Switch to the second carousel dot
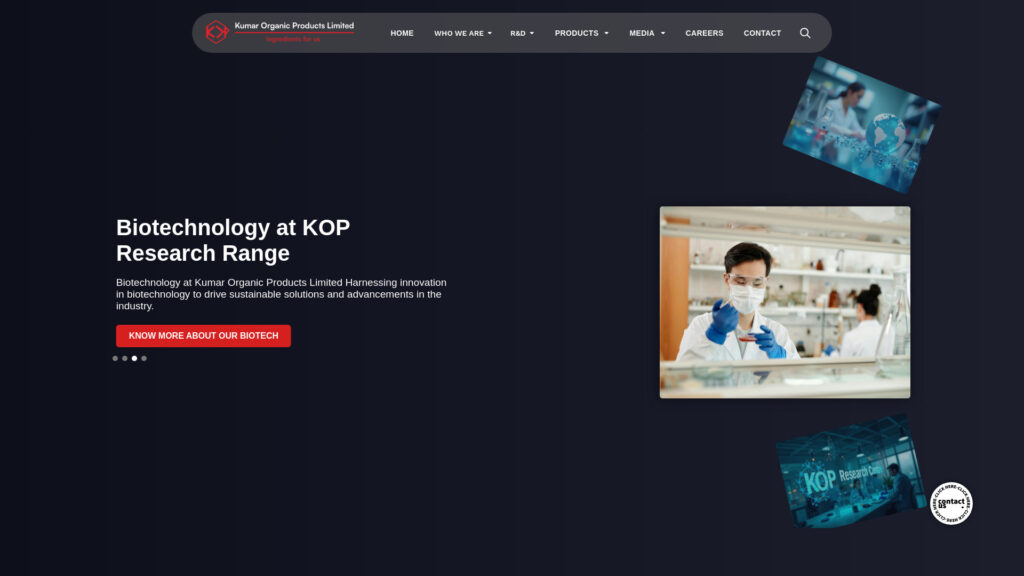 click(124, 357)
